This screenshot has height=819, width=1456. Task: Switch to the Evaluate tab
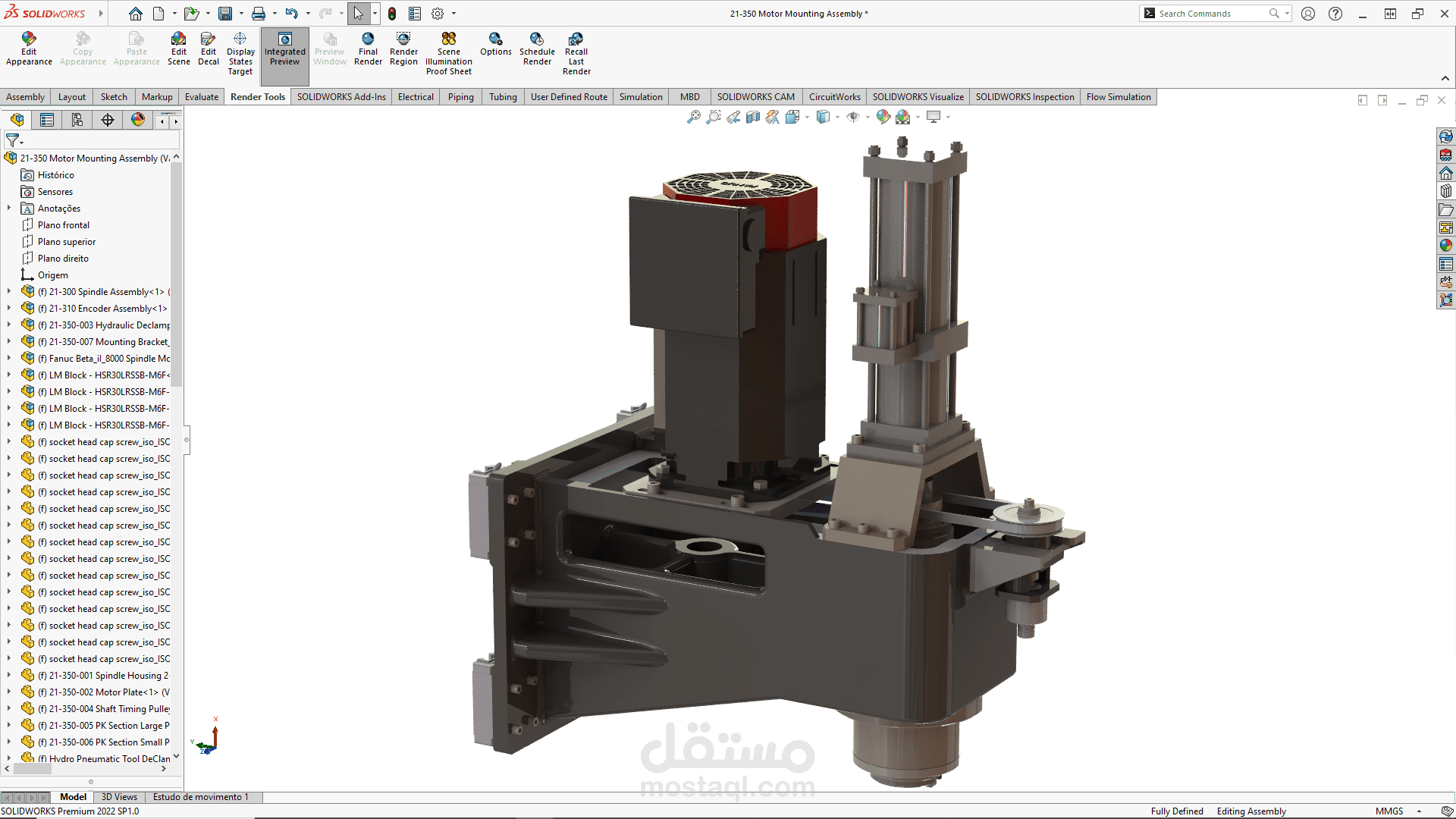(201, 97)
